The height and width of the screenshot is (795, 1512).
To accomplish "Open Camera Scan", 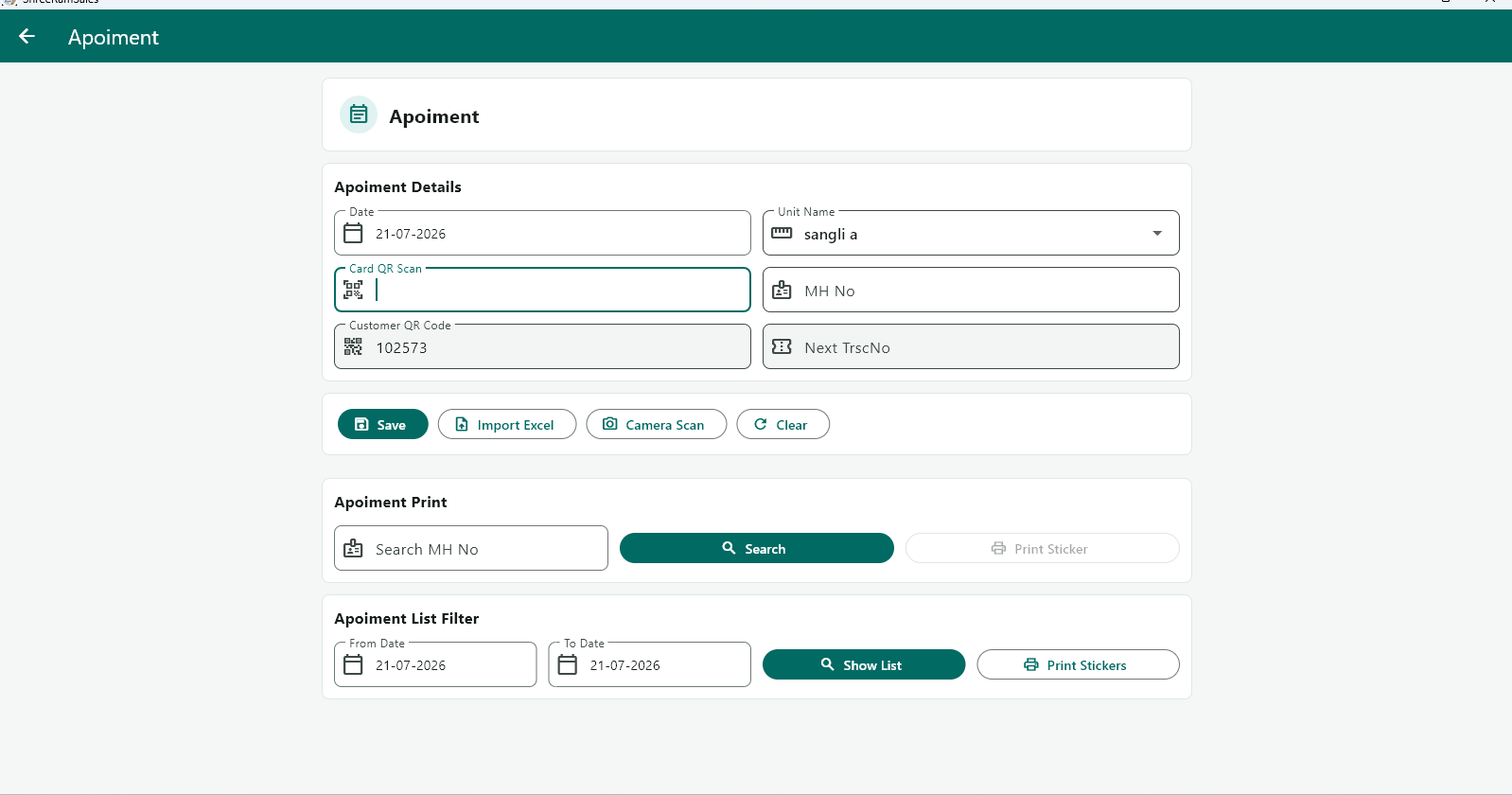I will tap(656, 424).
